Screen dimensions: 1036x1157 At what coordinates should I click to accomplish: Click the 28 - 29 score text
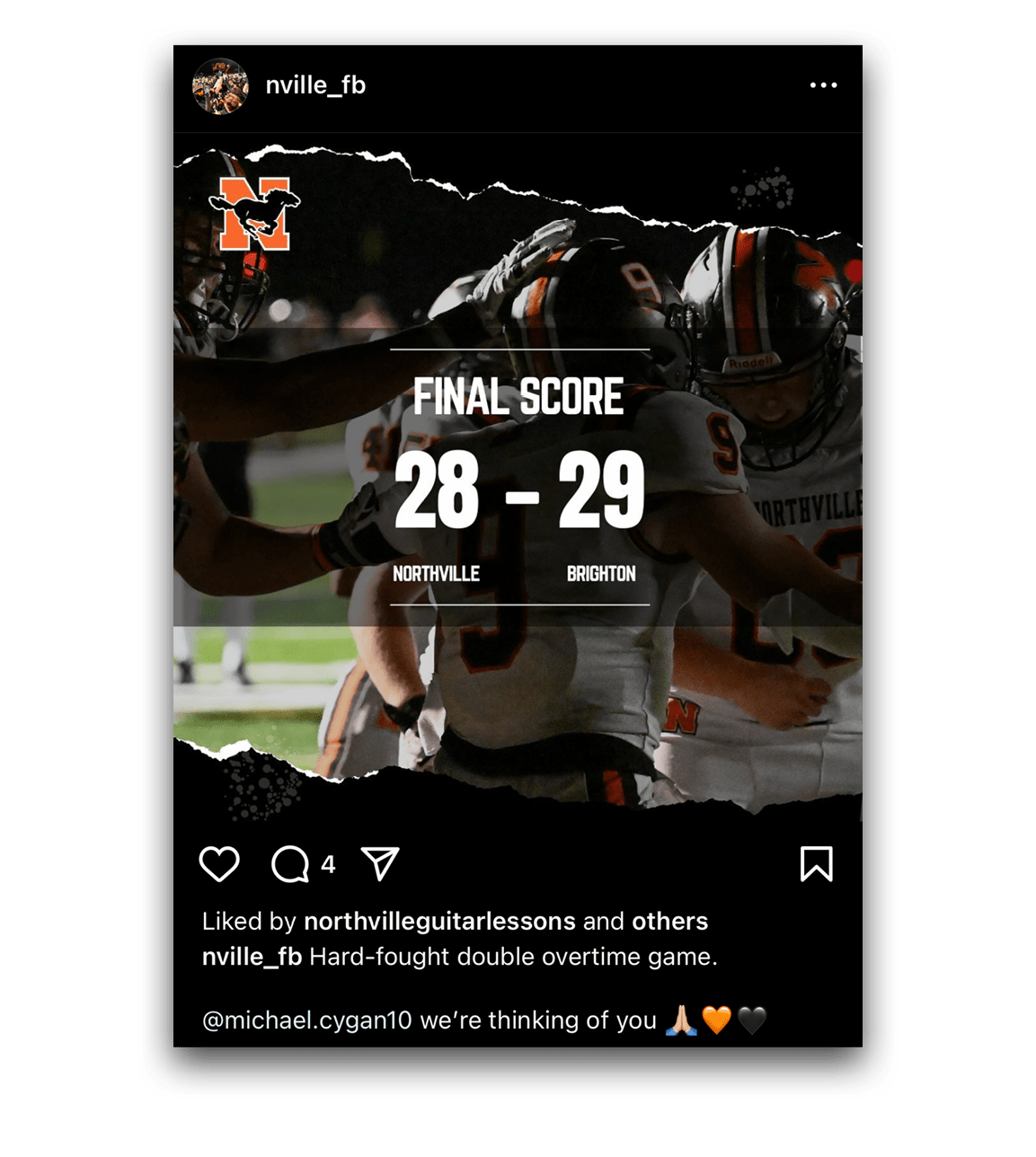tap(519, 490)
